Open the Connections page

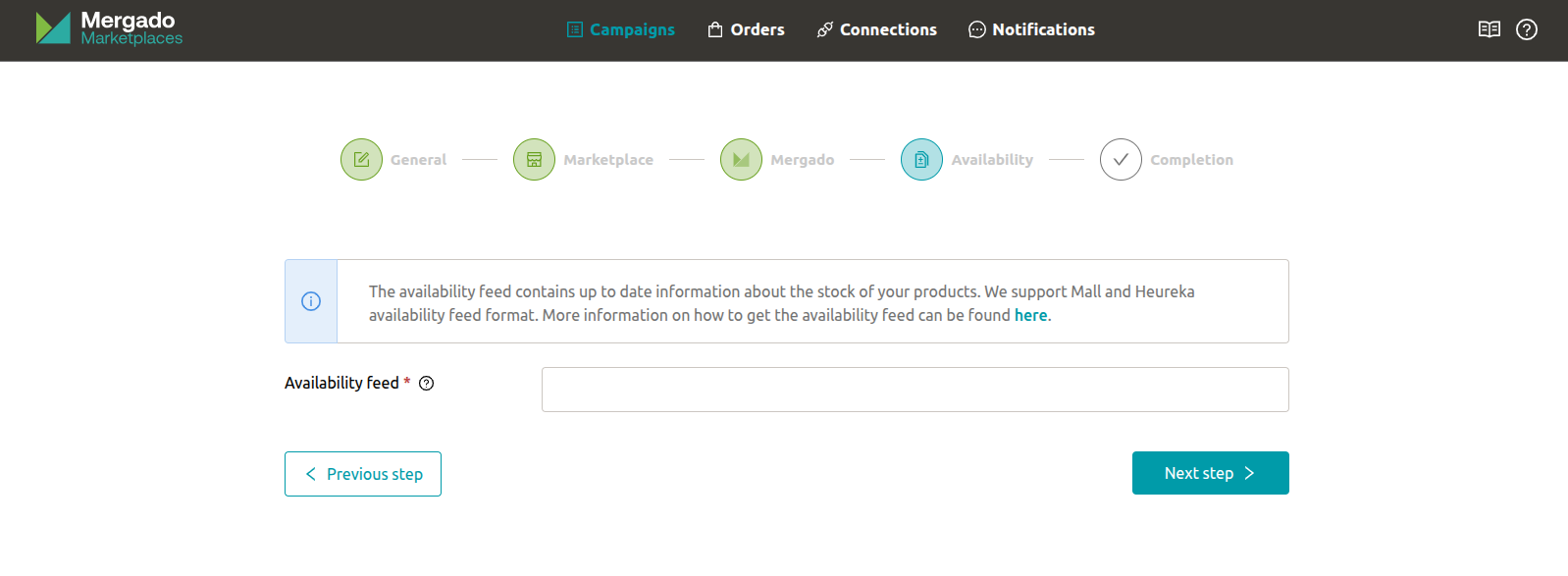[876, 29]
